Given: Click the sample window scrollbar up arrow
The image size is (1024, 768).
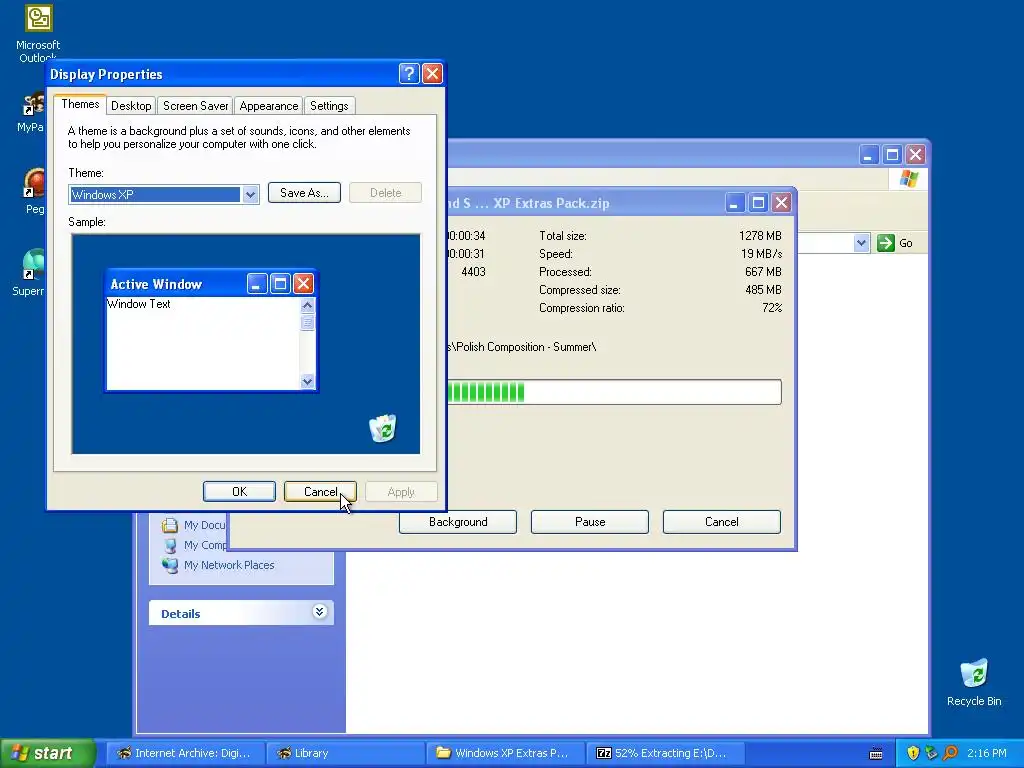Looking at the screenshot, I should click(x=308, y=305).
